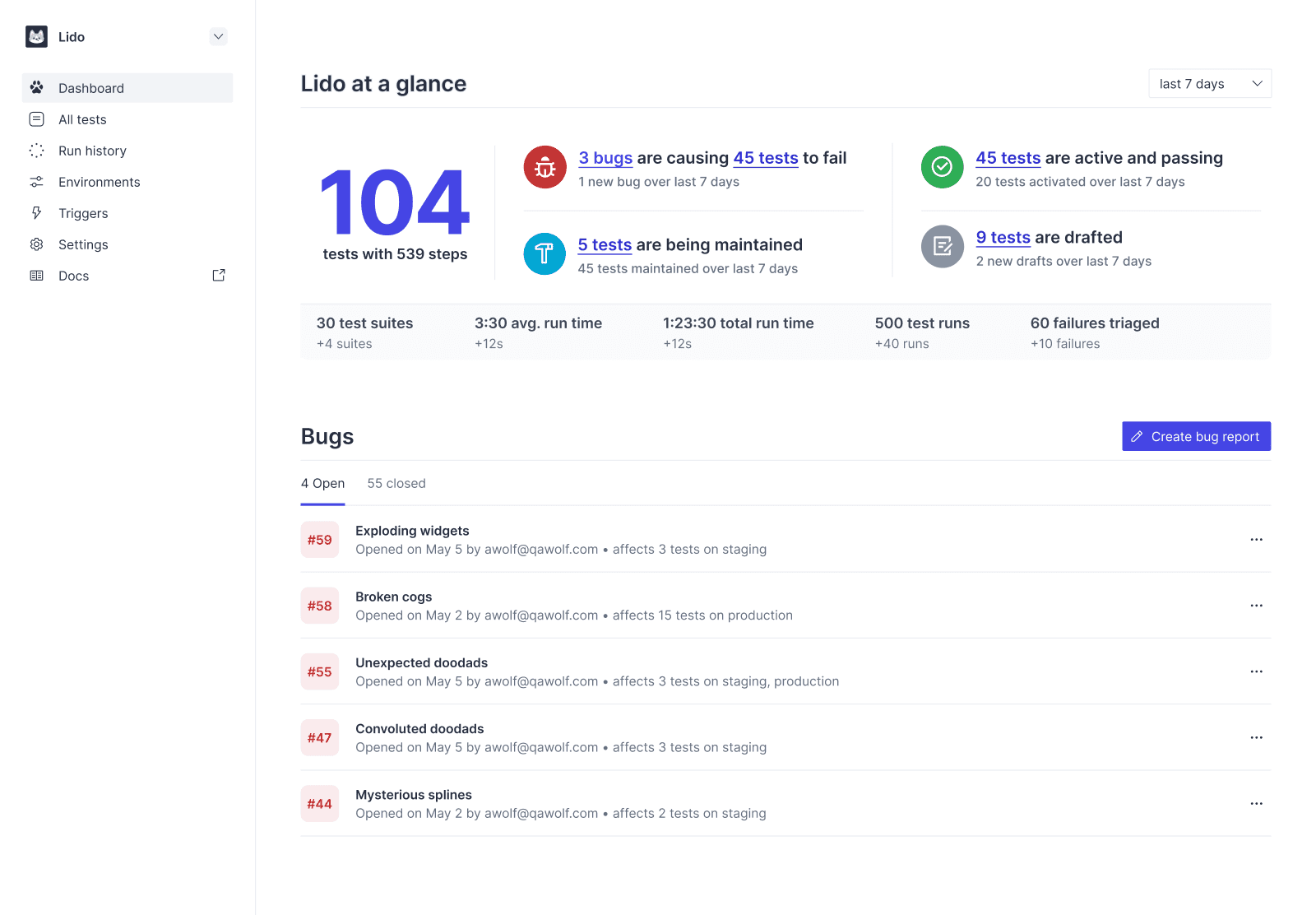Select the 4 Open tab

[x=322, y=483]
